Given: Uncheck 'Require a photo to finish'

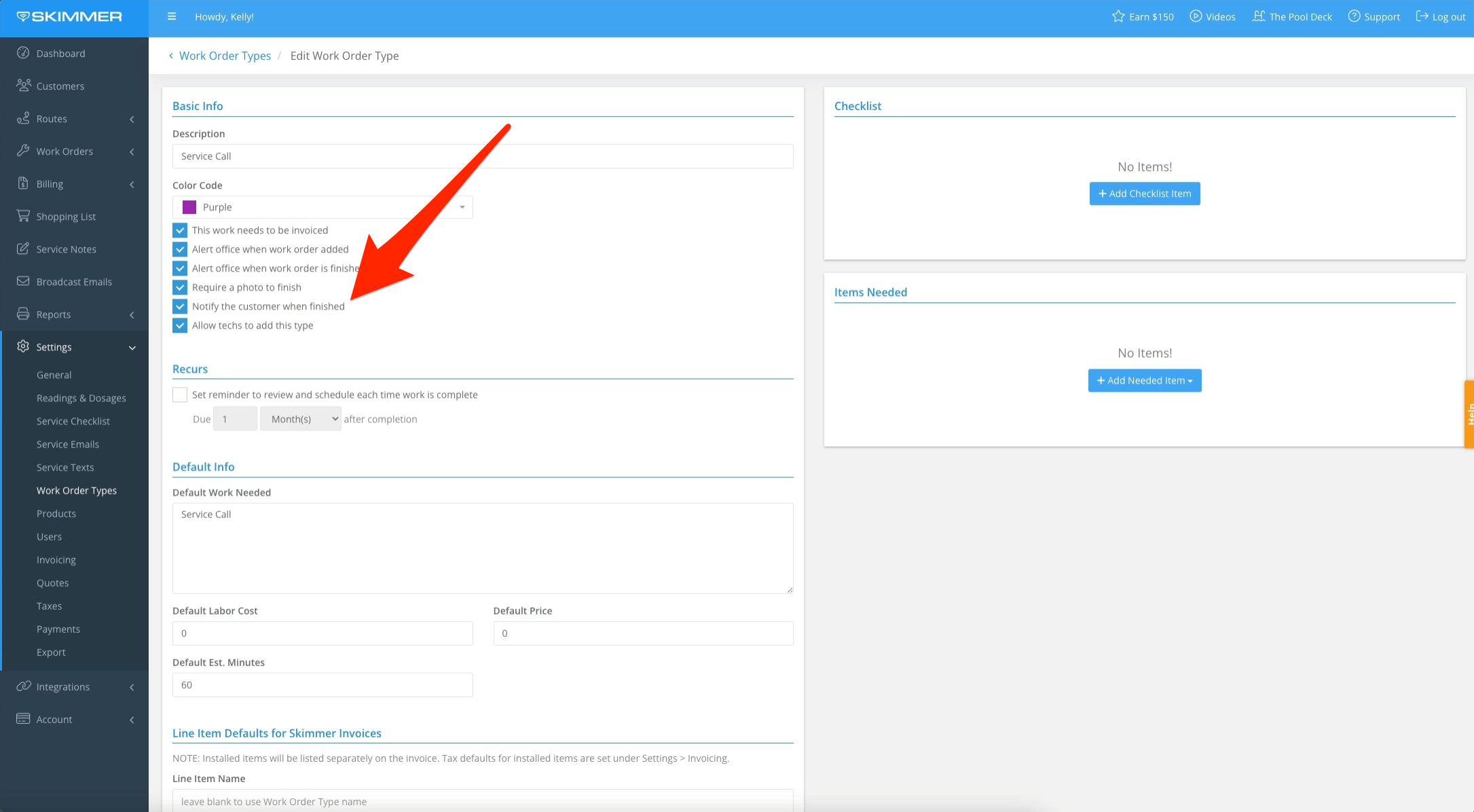Looking at the screenshot, I should 180,287.
